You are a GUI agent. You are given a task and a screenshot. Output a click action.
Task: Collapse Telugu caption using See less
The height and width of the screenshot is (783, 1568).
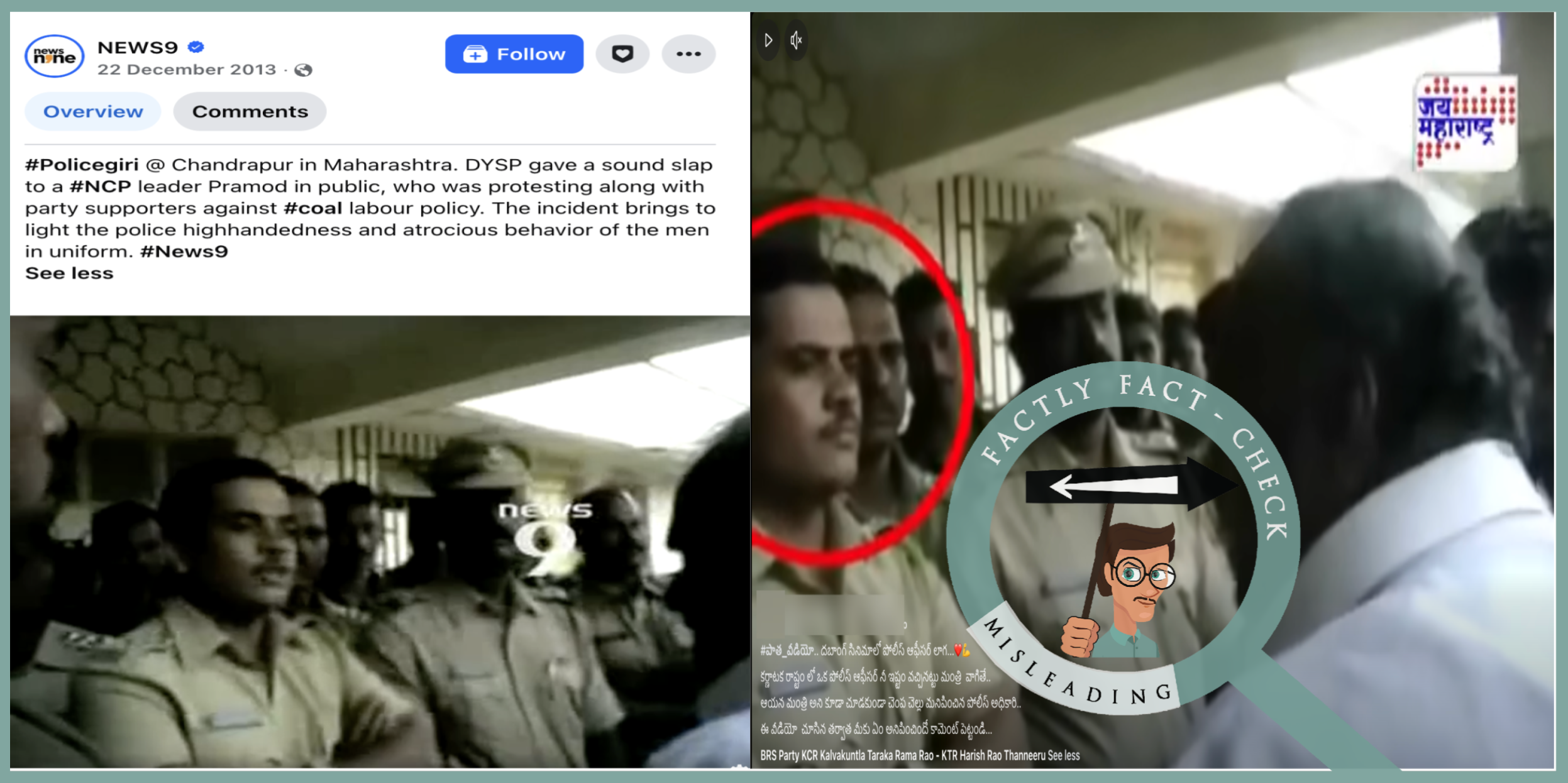pyautogui.click(x=1064, y=755)
